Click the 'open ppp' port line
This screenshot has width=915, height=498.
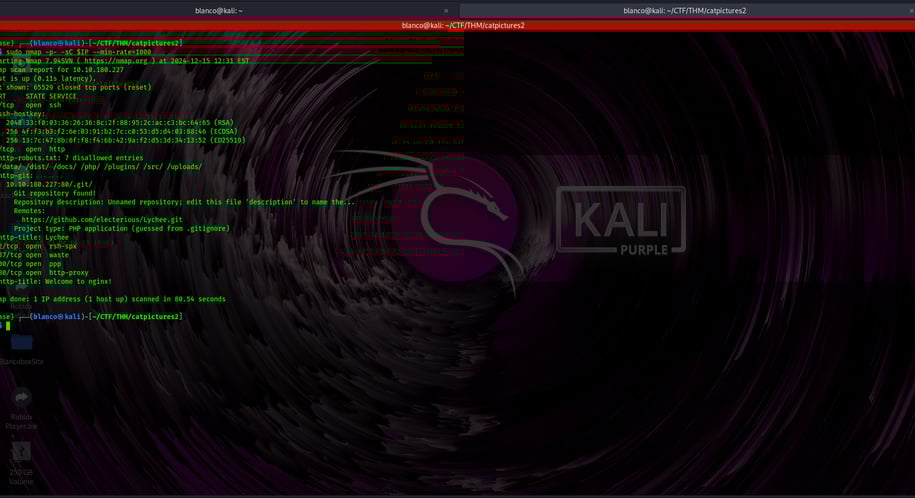coord(30,263)
